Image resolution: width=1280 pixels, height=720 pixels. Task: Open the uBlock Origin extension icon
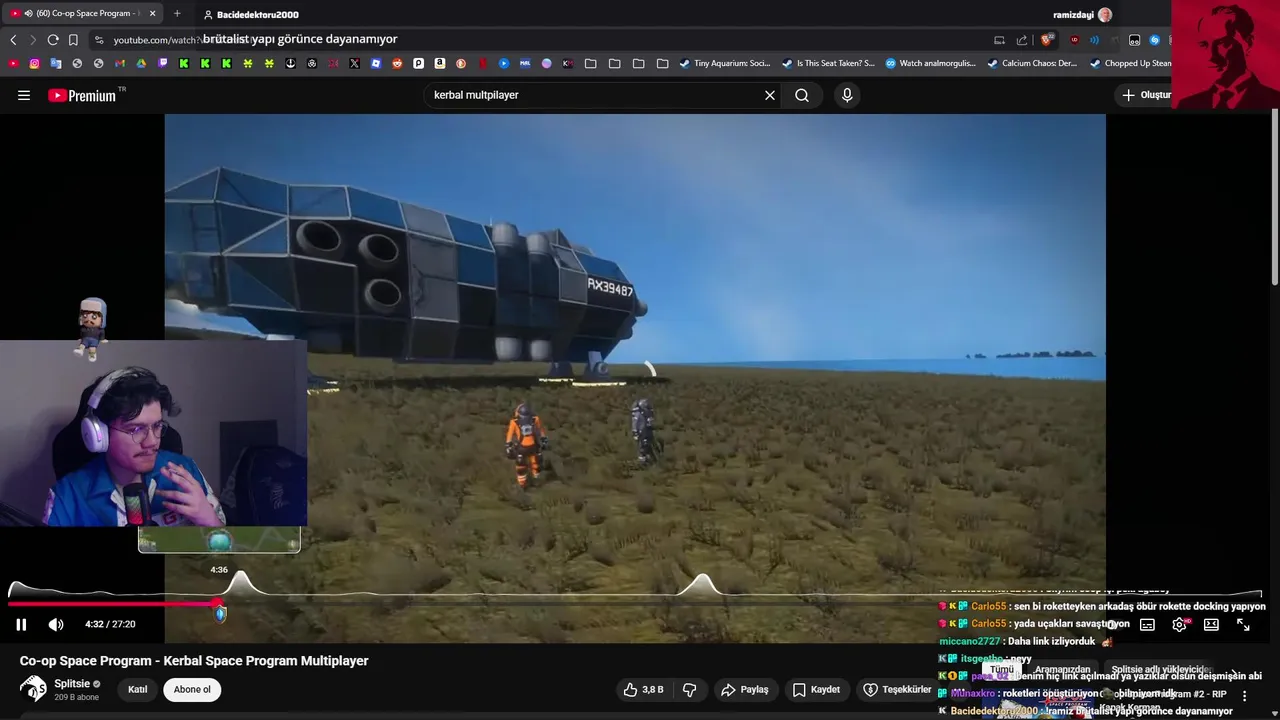coord(1074,40)
